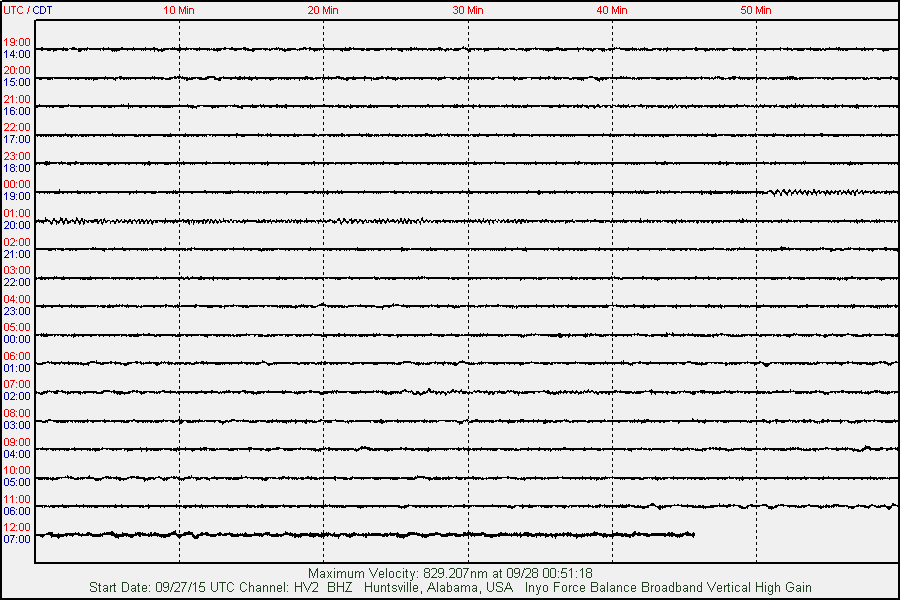Click the 06:00 CDT blue time label
The image size is (900, 600).
click(17, 511)
